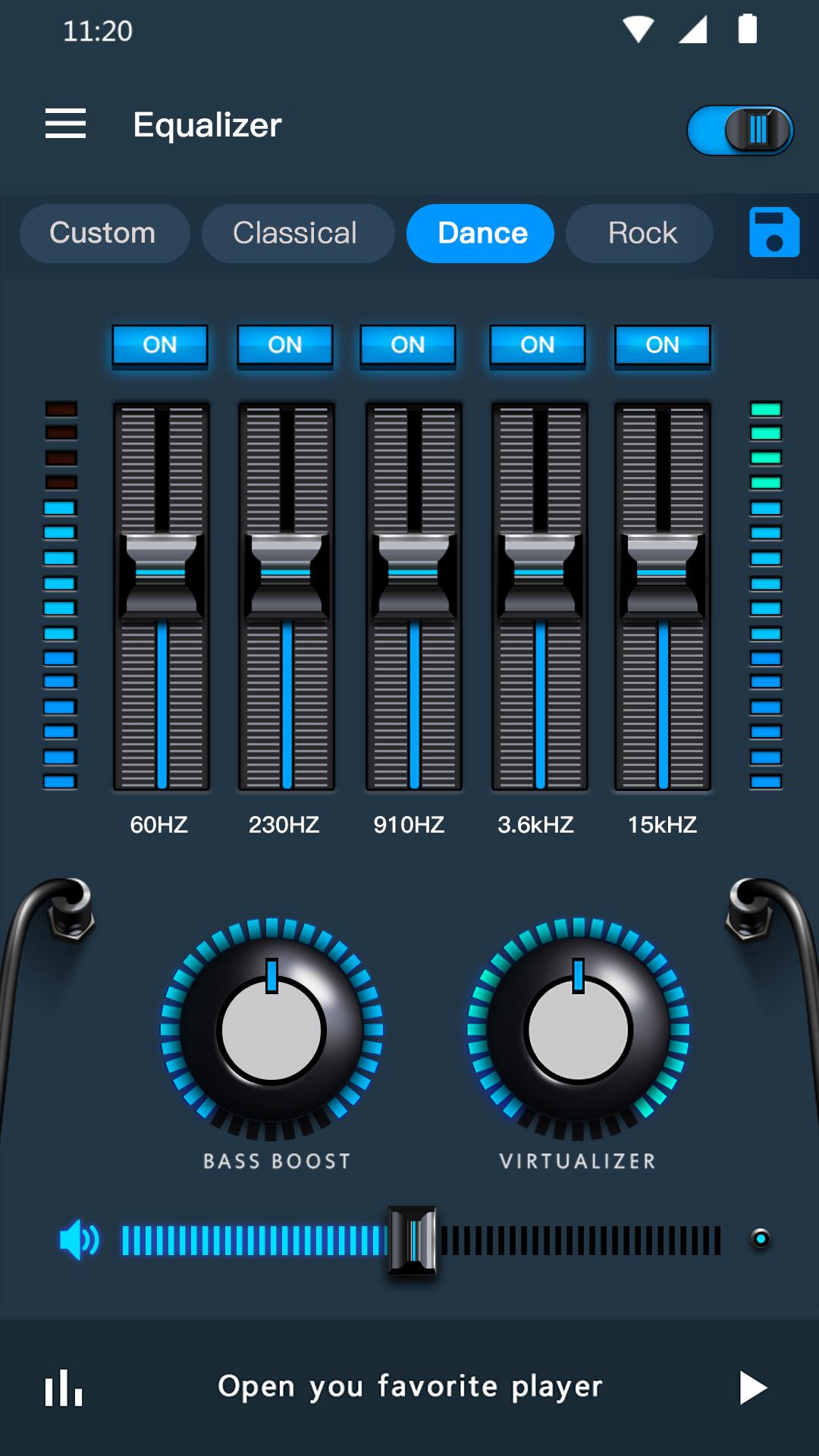
Task: Tap the round dot at volume slider end
Action: 760,1239
